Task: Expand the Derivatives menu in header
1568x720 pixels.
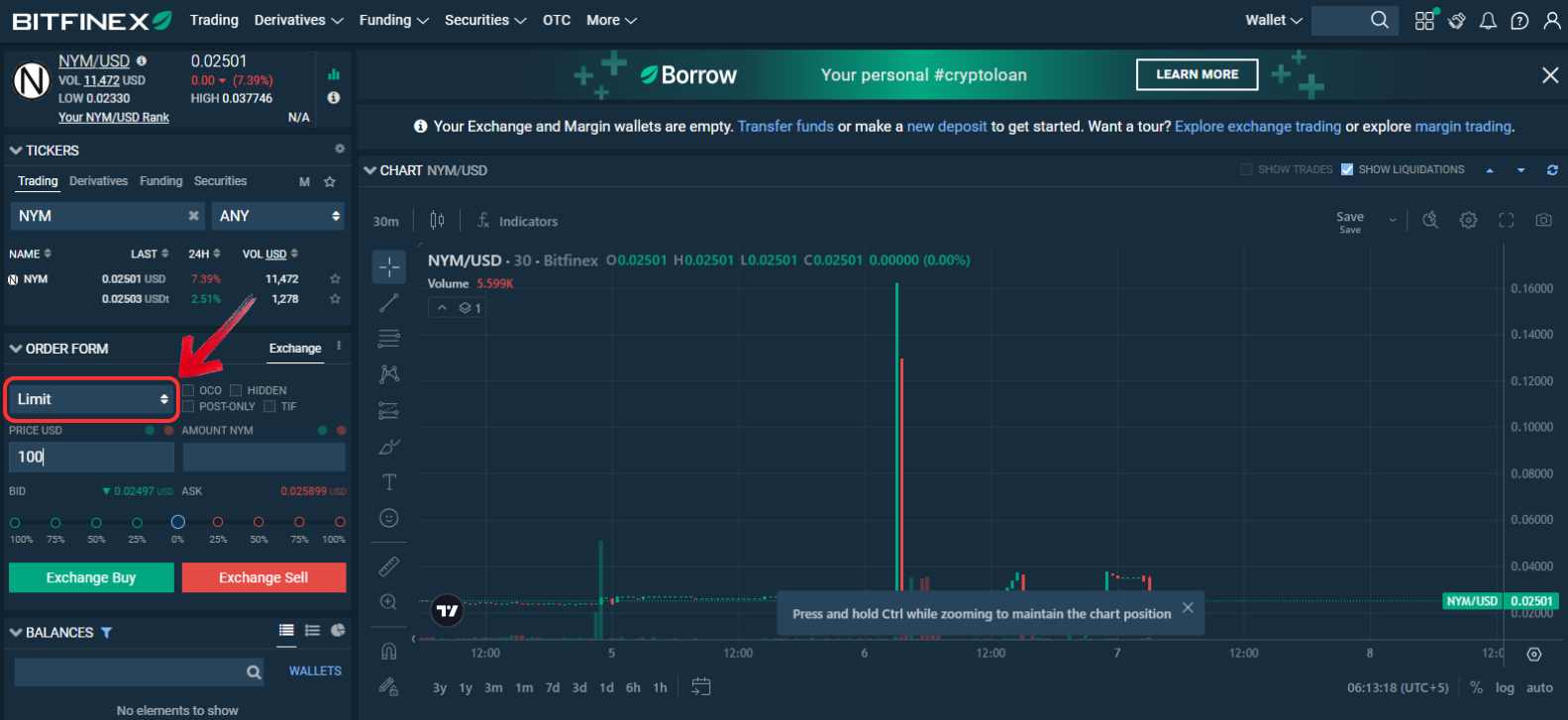Action: [x=298, y=20]
